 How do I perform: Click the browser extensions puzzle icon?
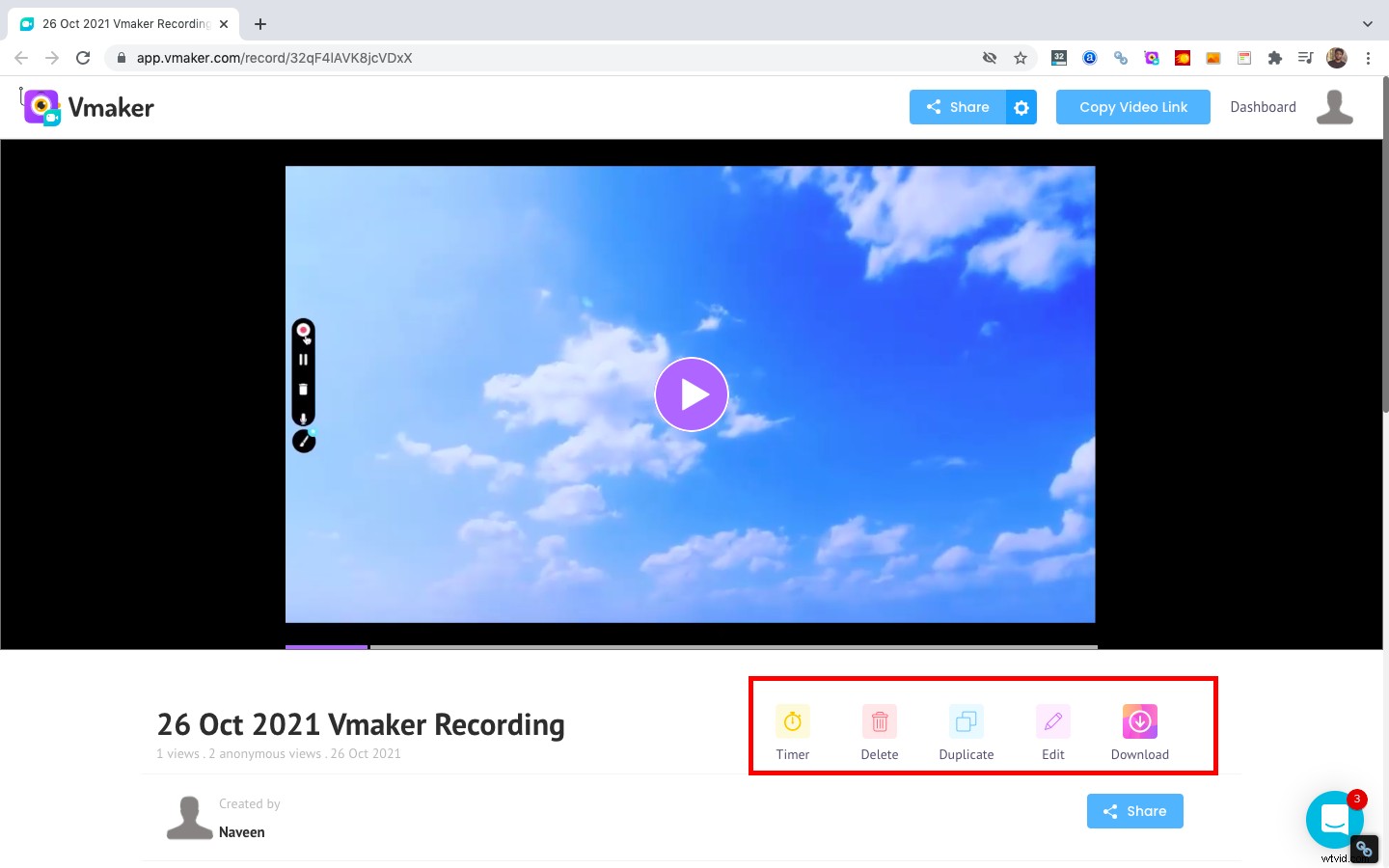1274,58
